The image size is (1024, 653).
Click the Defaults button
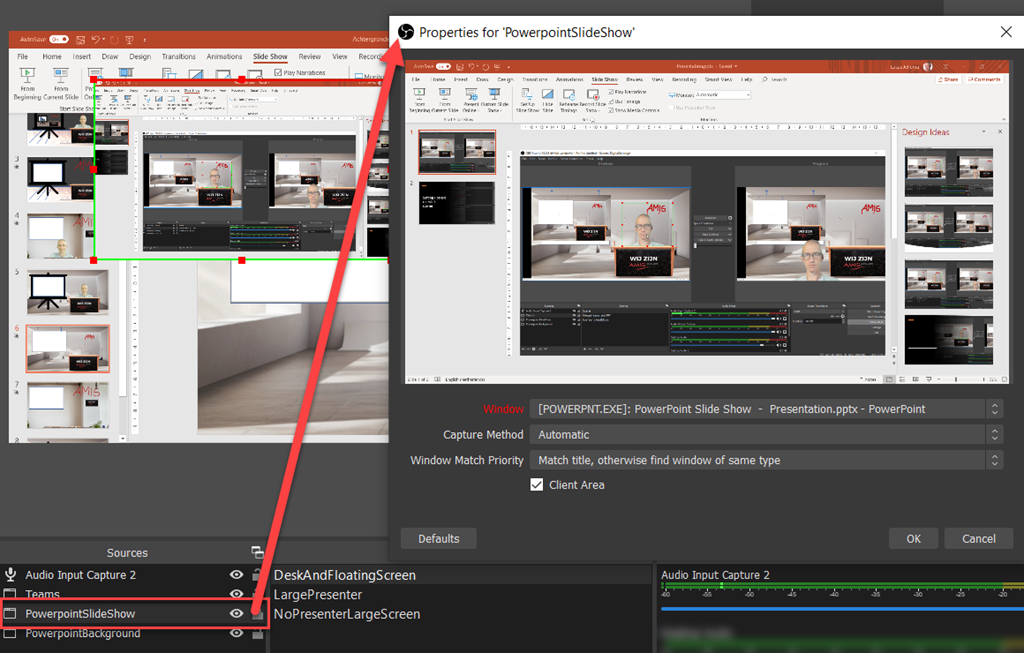tap(438, 539)
